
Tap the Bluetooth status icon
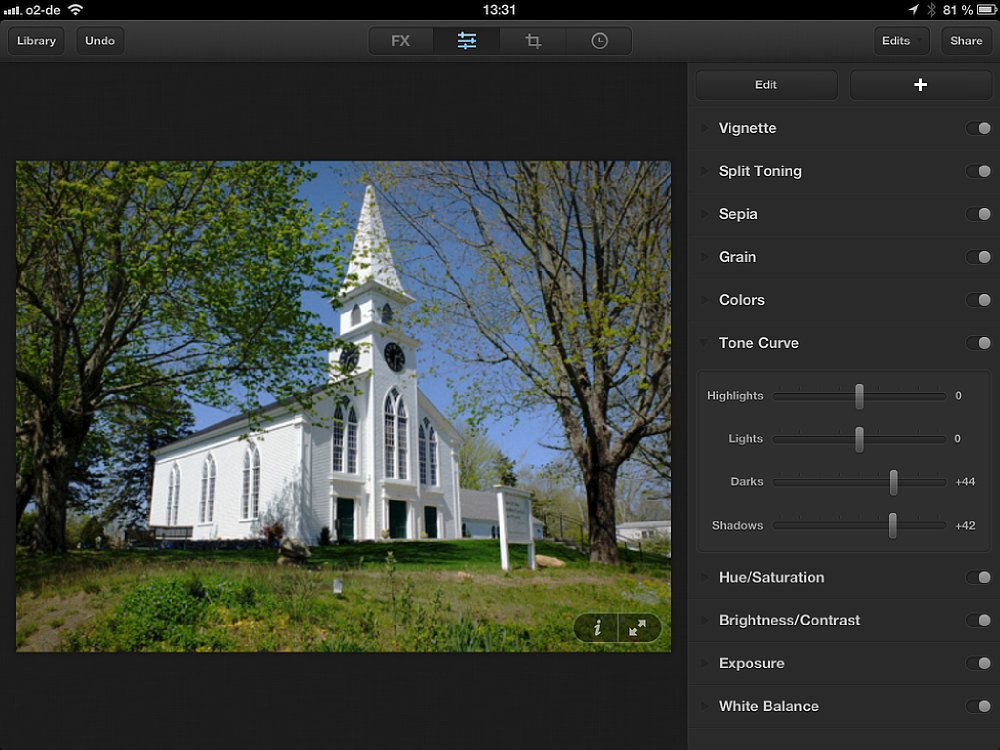tap(930, 10)
